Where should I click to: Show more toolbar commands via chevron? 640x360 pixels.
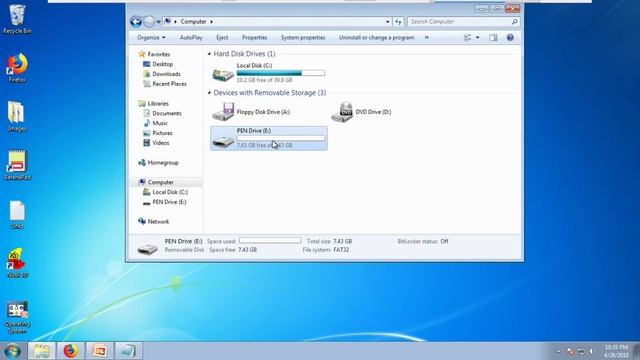point(427,38)
